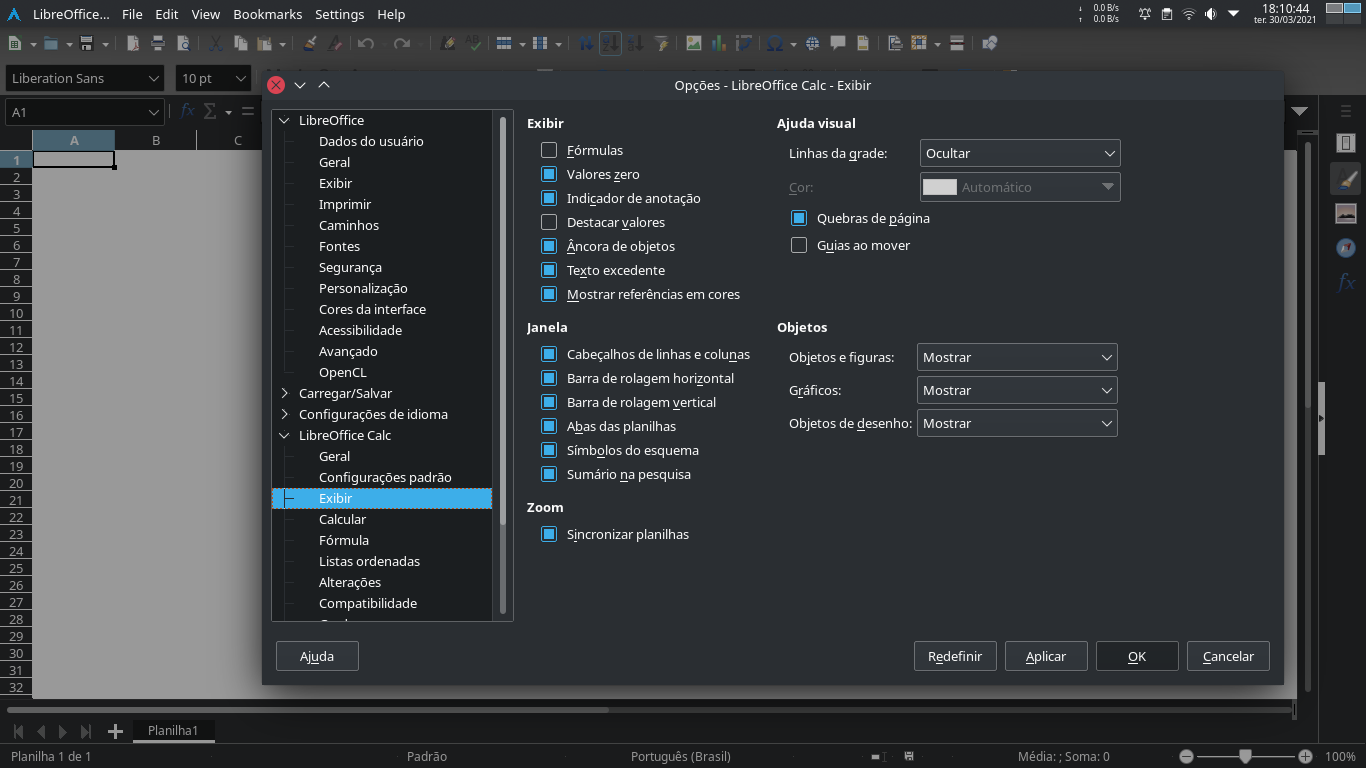Select Calcular in the options tree
The image size is (1366, 768).
[x=342, y=519]
